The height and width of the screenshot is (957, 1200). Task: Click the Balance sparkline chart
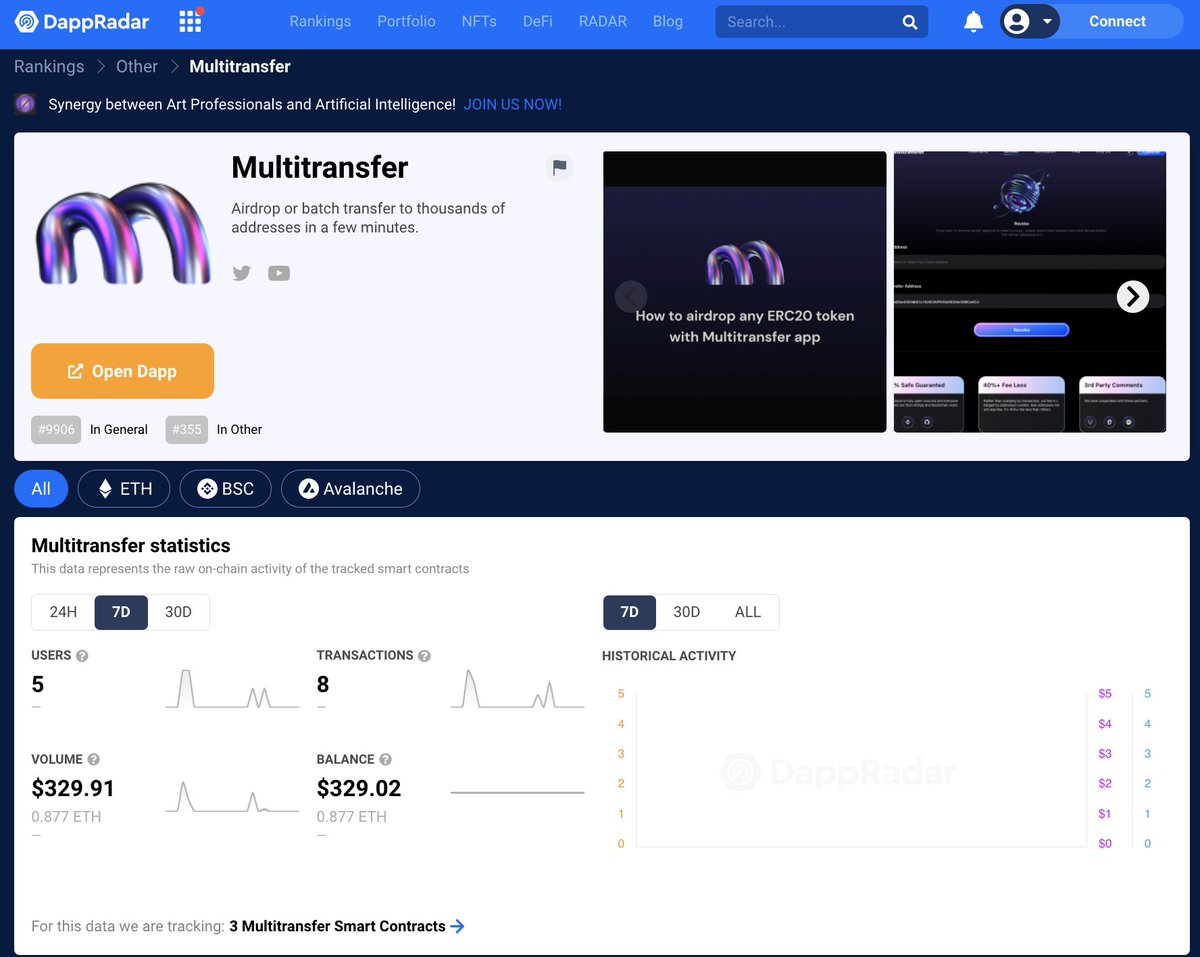point(517,793)
